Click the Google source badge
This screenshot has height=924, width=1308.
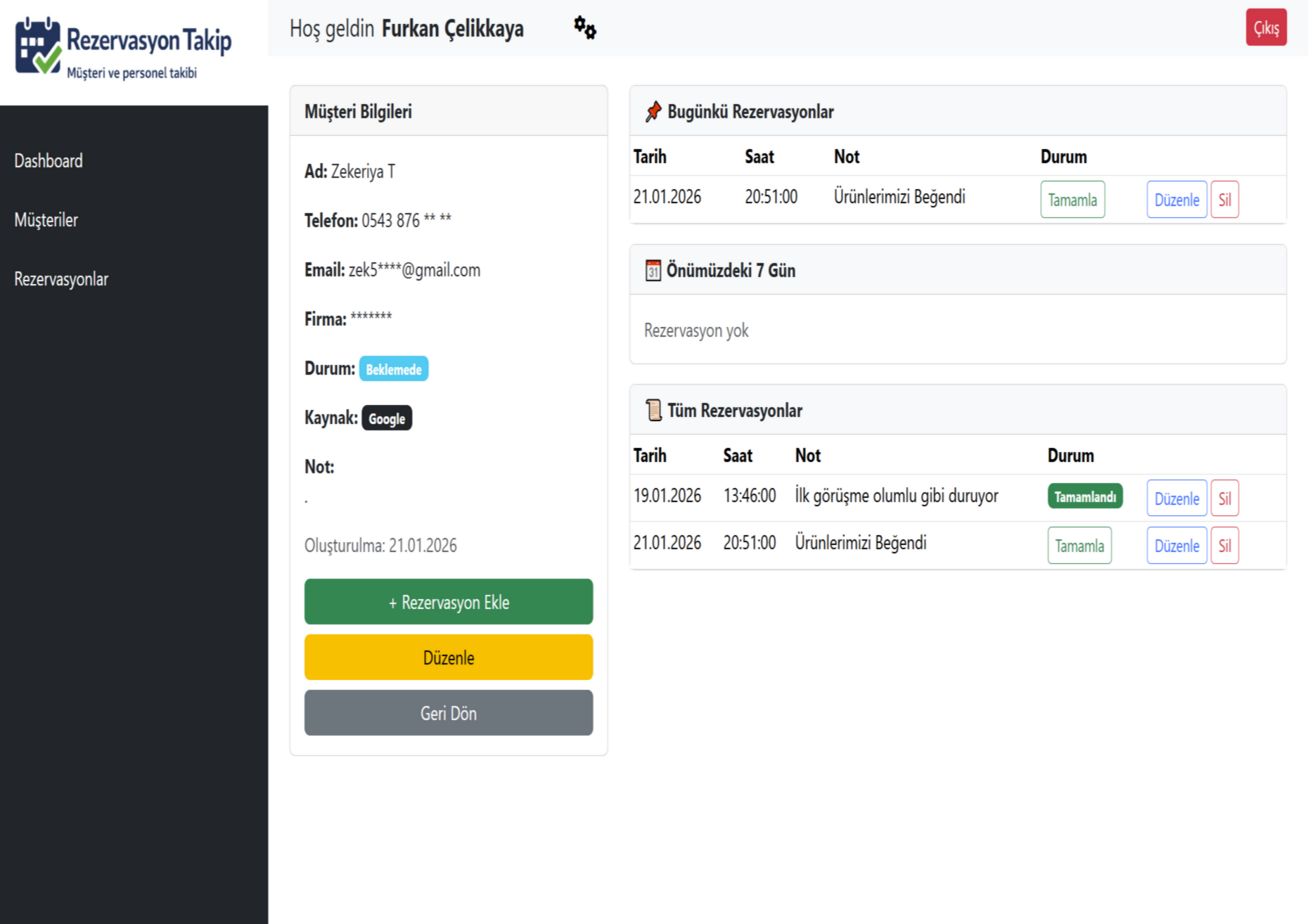387,418
